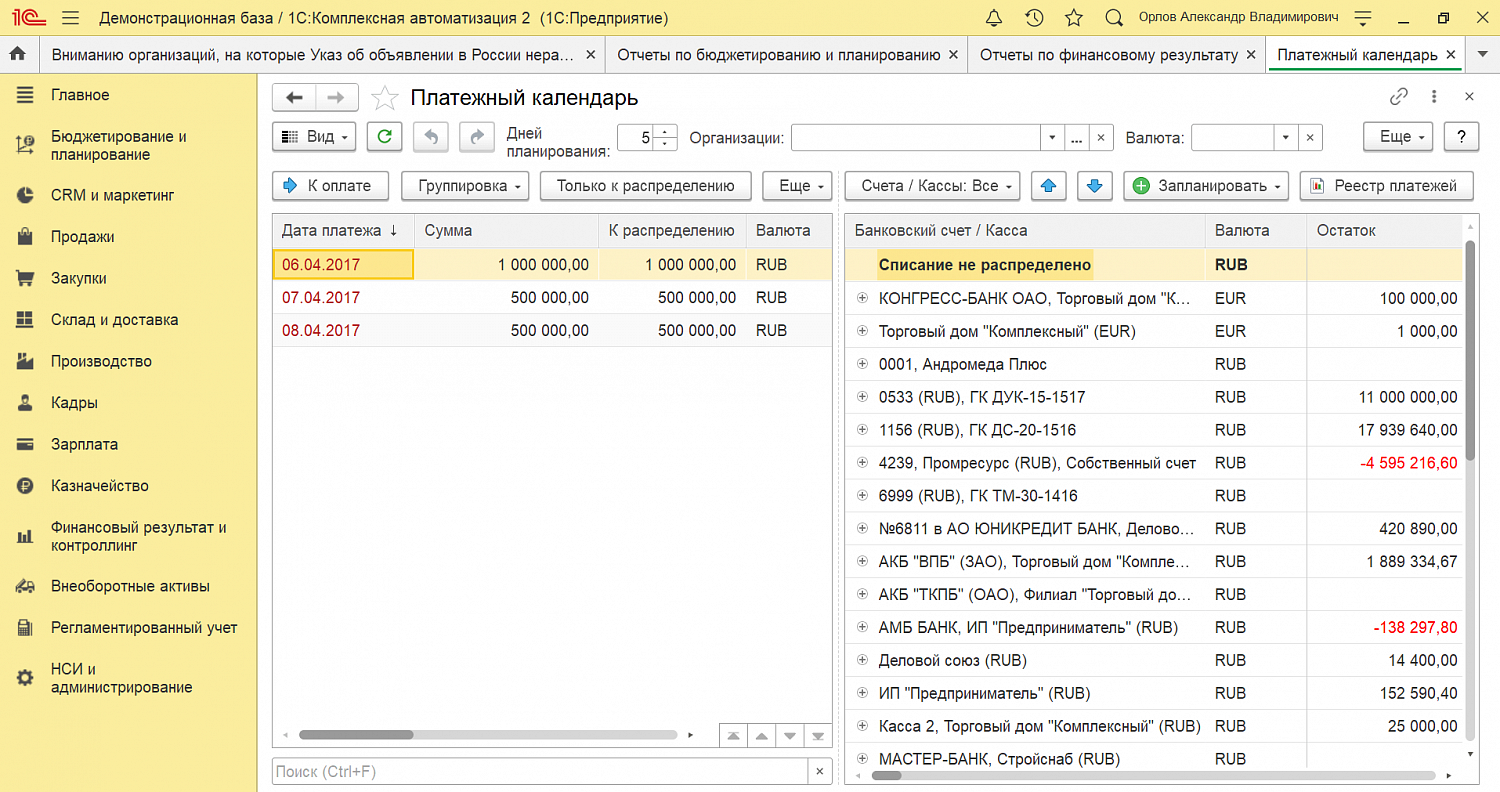Open Закупки section in sidebar

[x=79, y=278]
